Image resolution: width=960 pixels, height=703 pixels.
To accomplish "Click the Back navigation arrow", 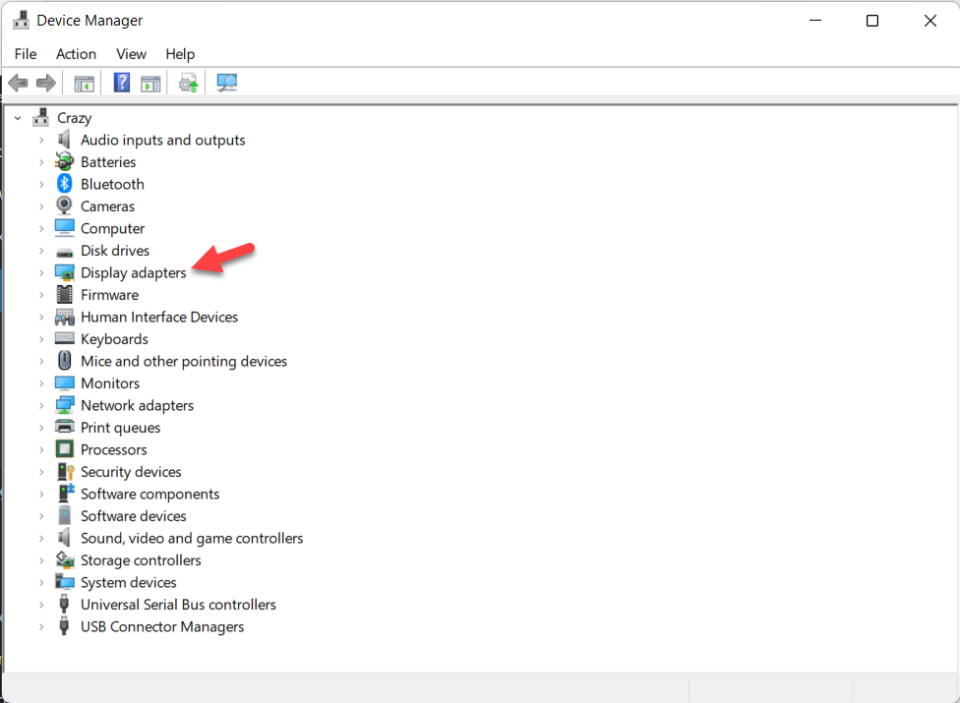I will pos(17,82).
